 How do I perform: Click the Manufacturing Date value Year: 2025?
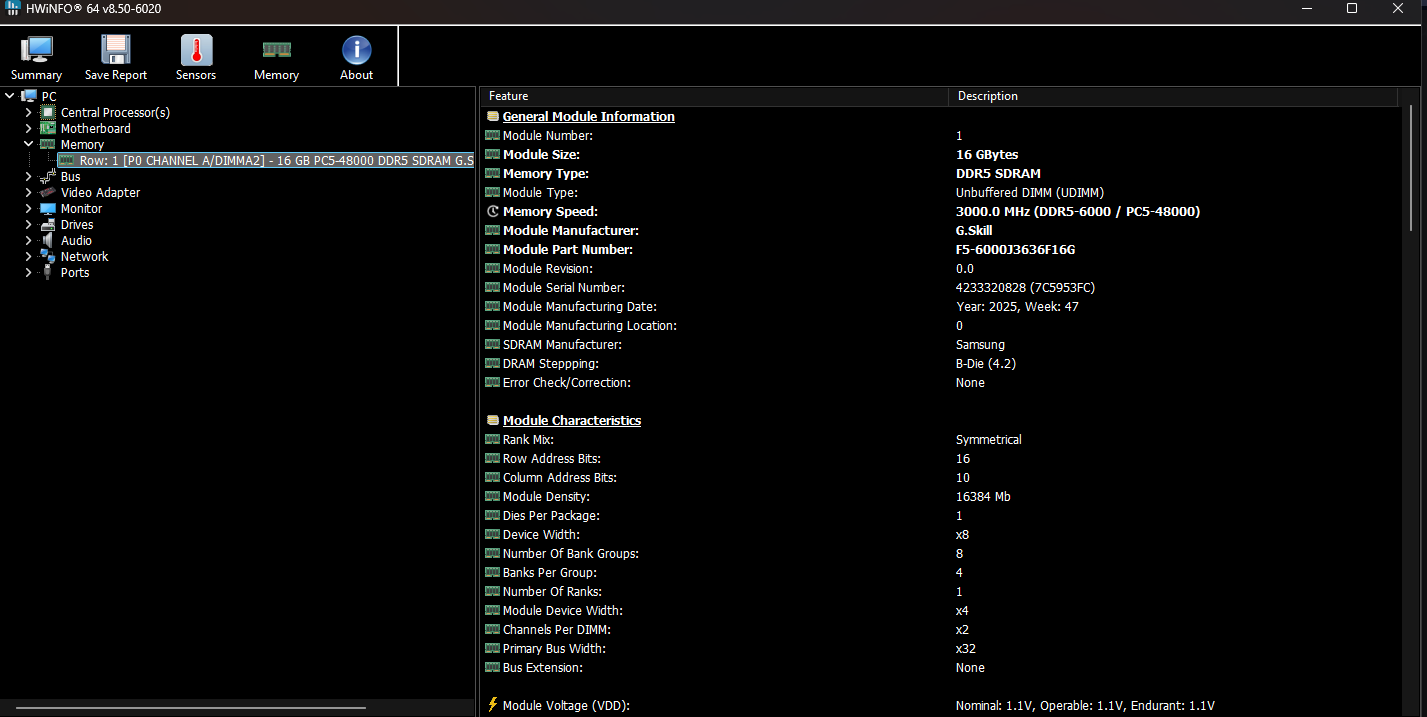[x=1017, y=306]
